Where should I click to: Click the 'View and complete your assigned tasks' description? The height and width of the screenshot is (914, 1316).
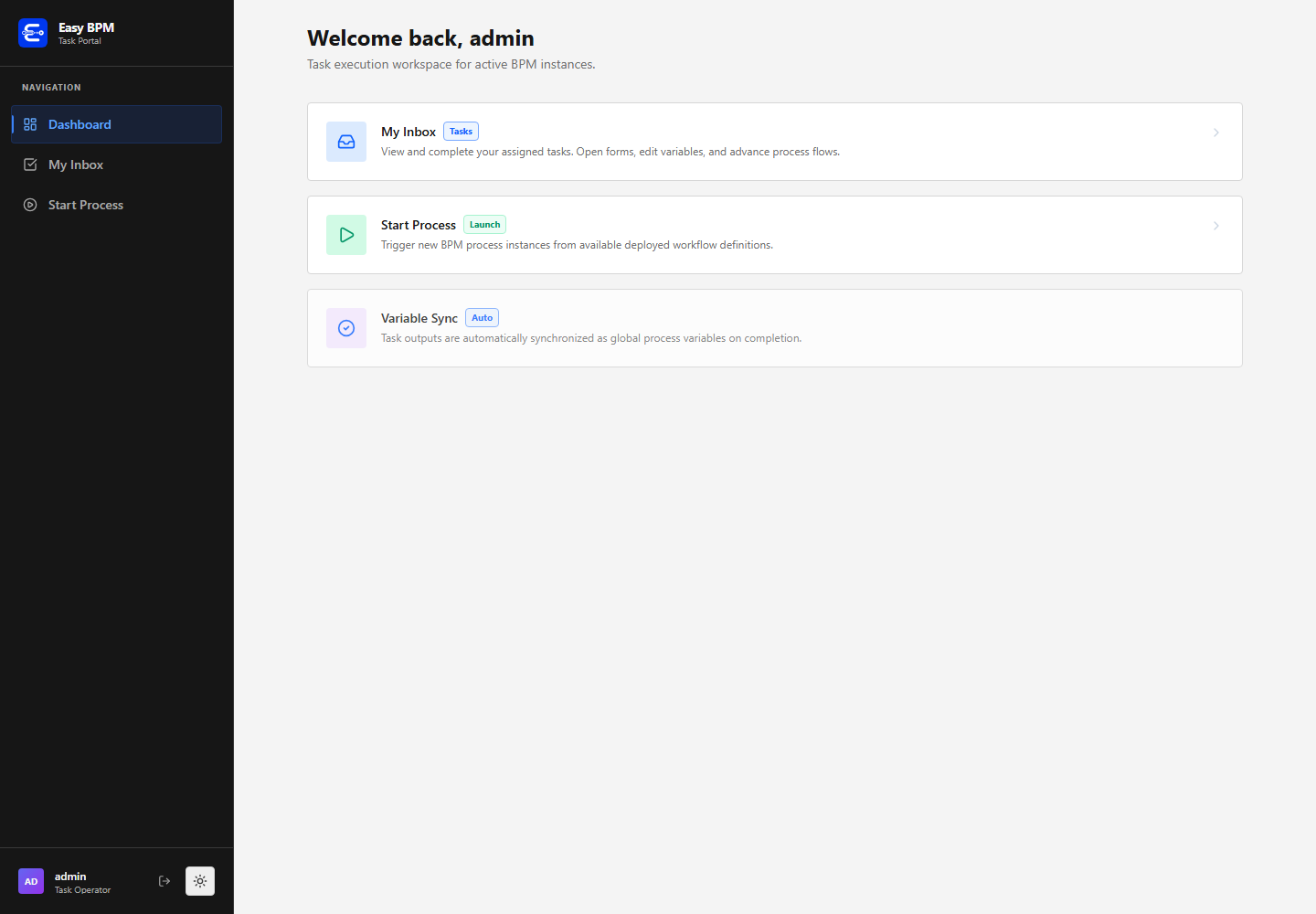coord(610,152)
